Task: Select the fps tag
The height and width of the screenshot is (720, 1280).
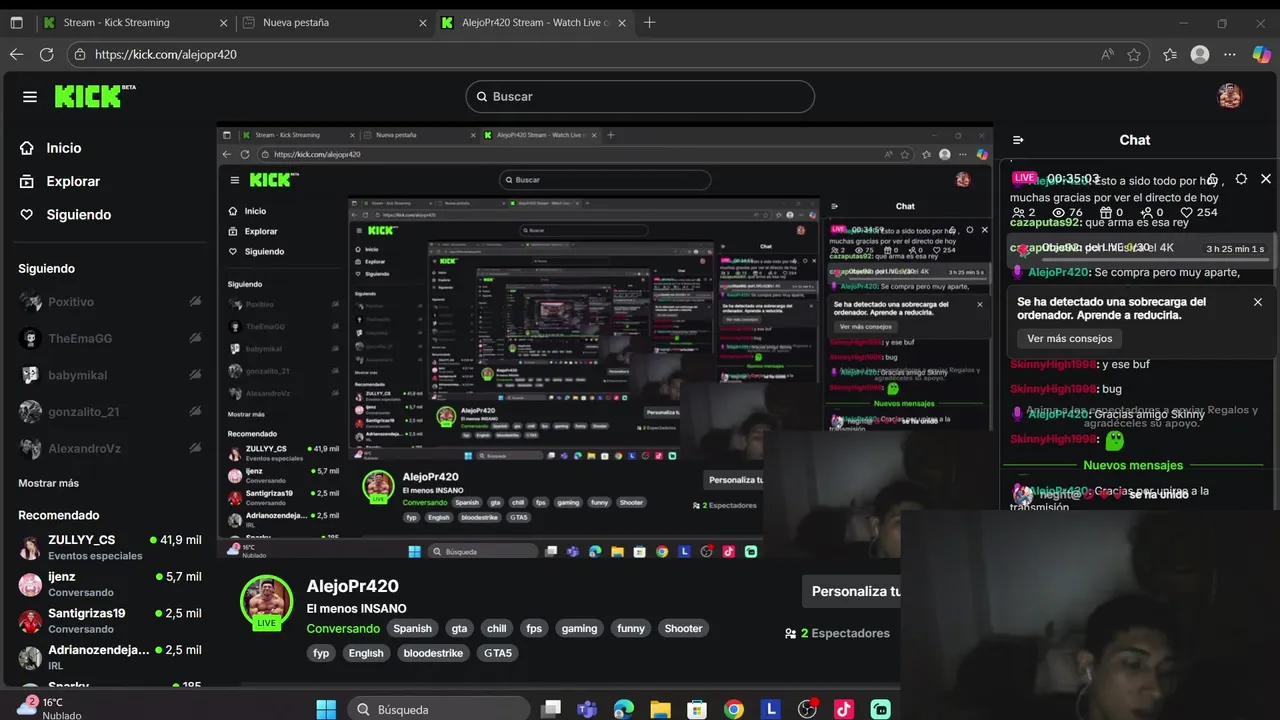Action: tap(534, 629)
